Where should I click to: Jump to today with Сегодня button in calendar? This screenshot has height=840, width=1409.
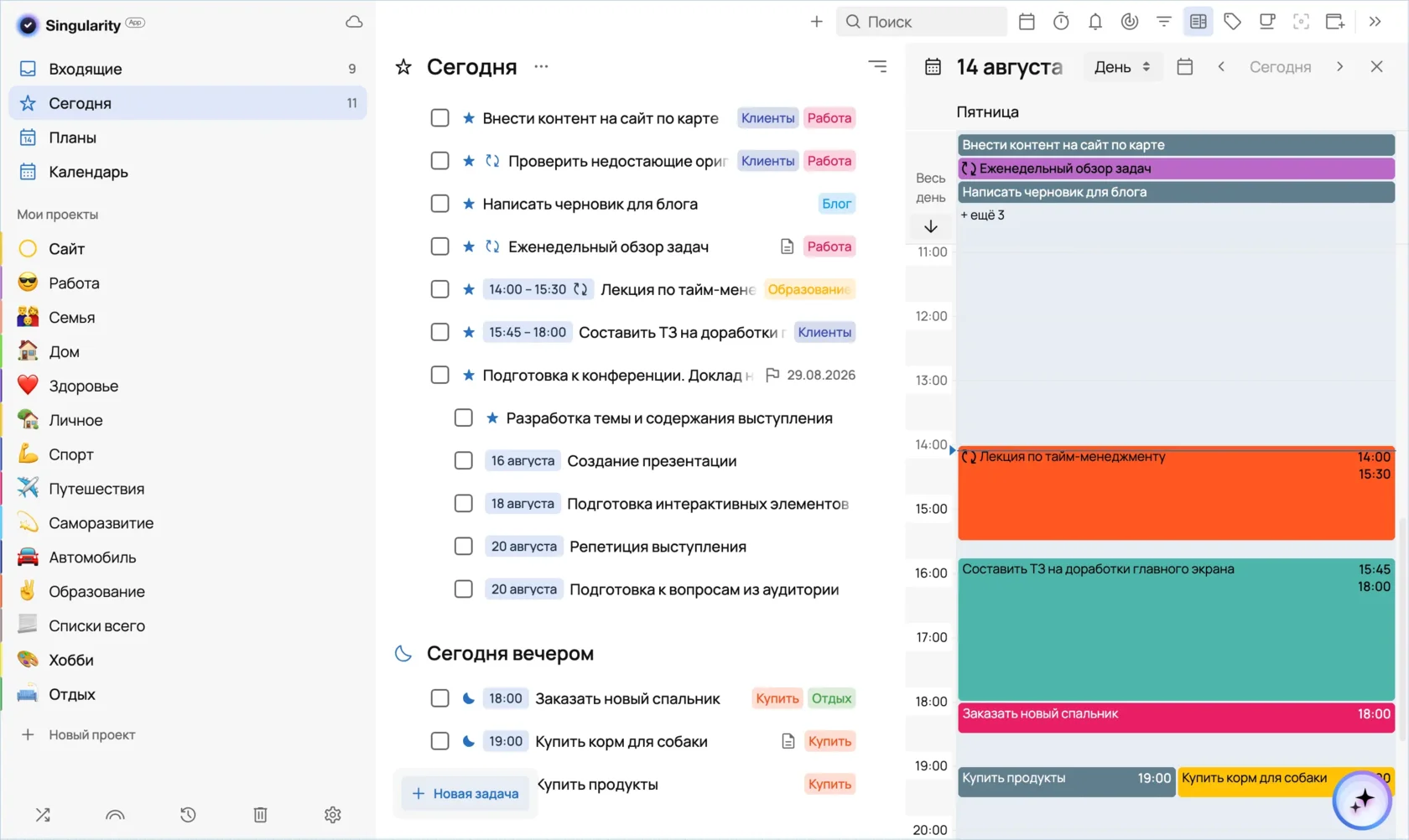1280,67
